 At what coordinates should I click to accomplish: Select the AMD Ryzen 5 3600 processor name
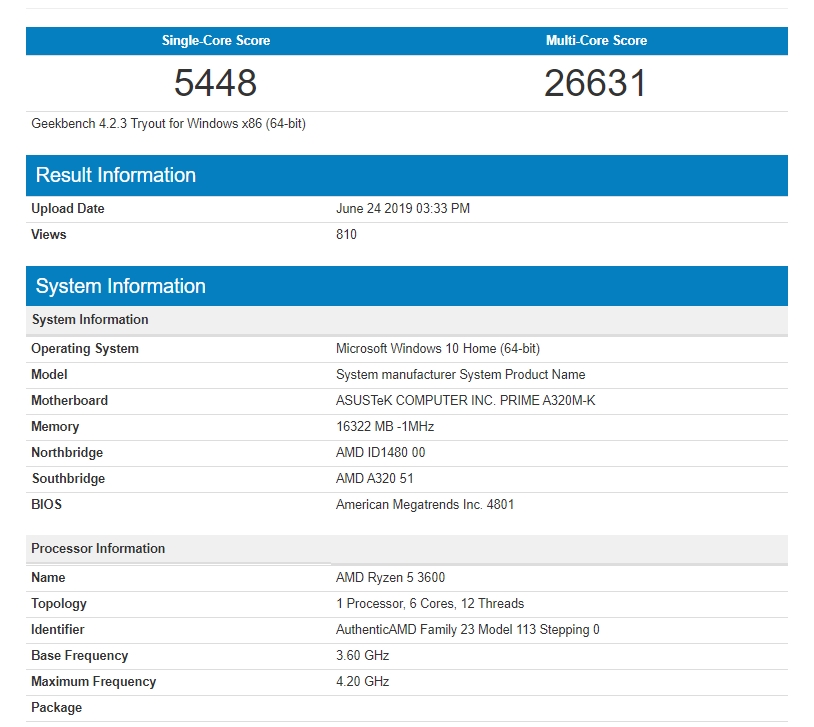[391, 578]
